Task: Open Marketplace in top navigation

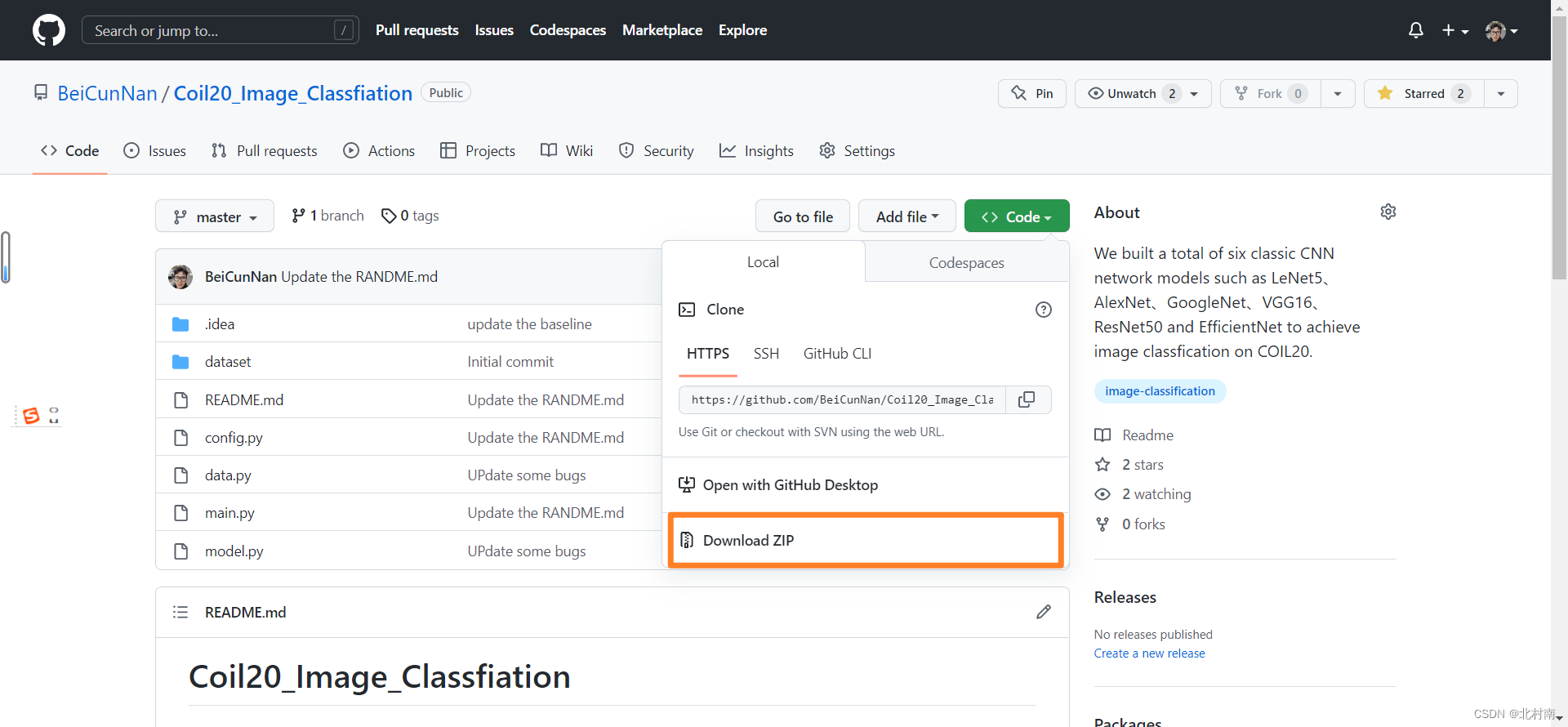Action: (662, 30)
